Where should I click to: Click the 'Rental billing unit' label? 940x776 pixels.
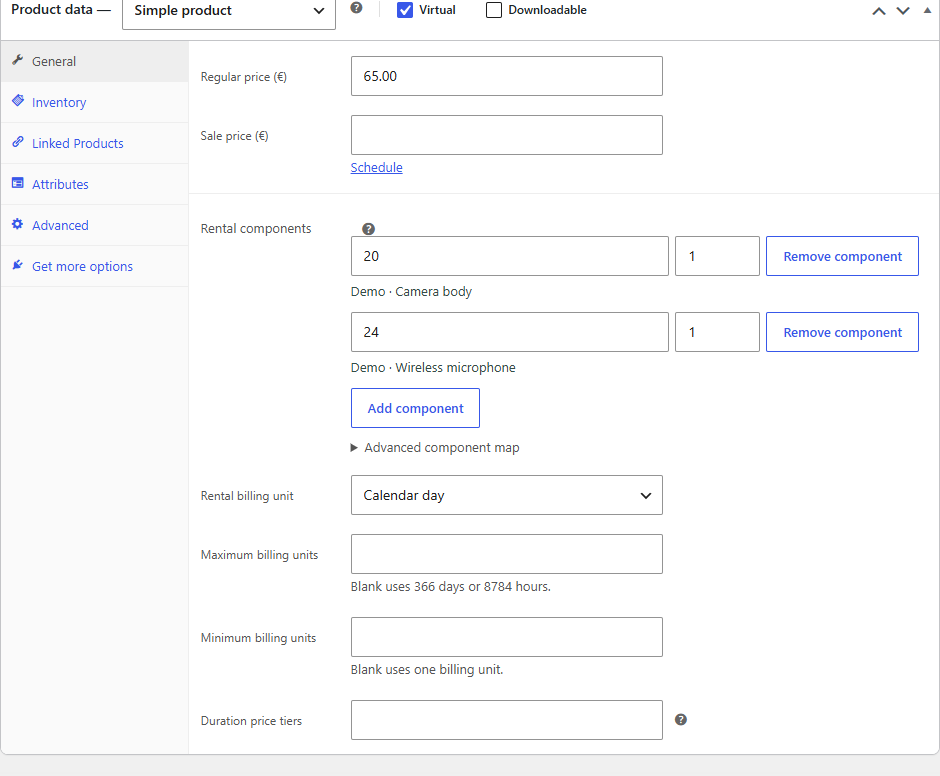point(247,496)
